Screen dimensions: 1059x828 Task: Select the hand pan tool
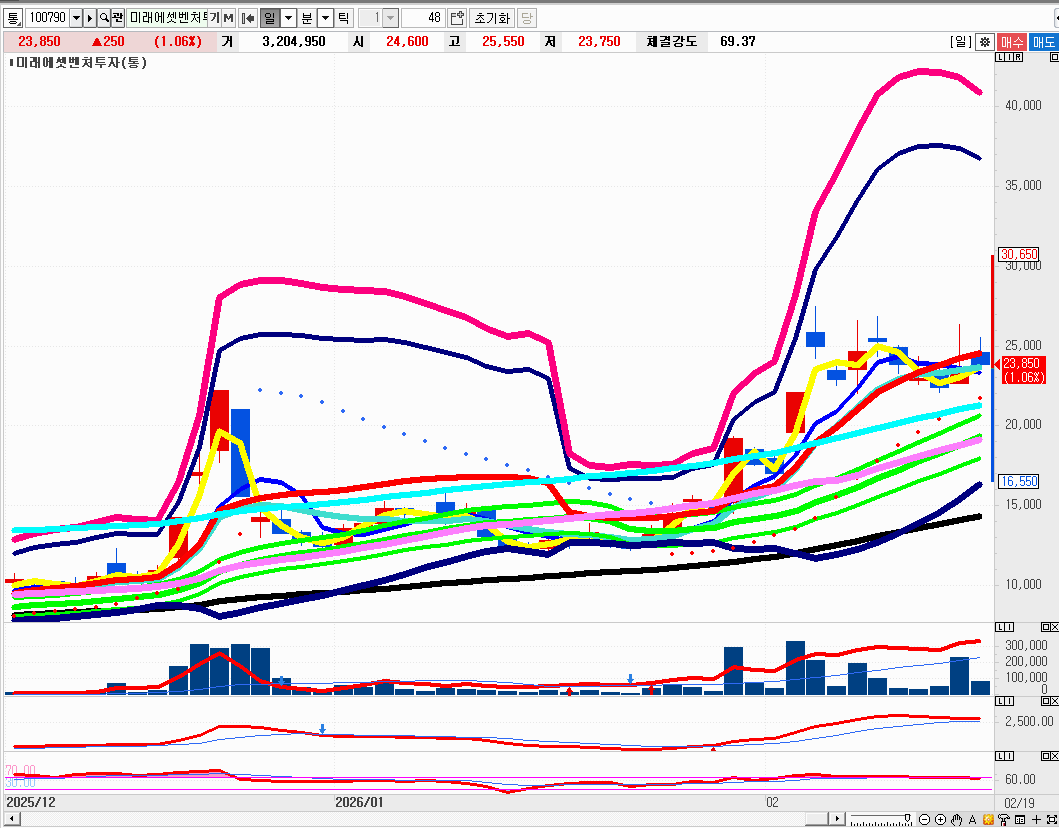click(956, 820)
